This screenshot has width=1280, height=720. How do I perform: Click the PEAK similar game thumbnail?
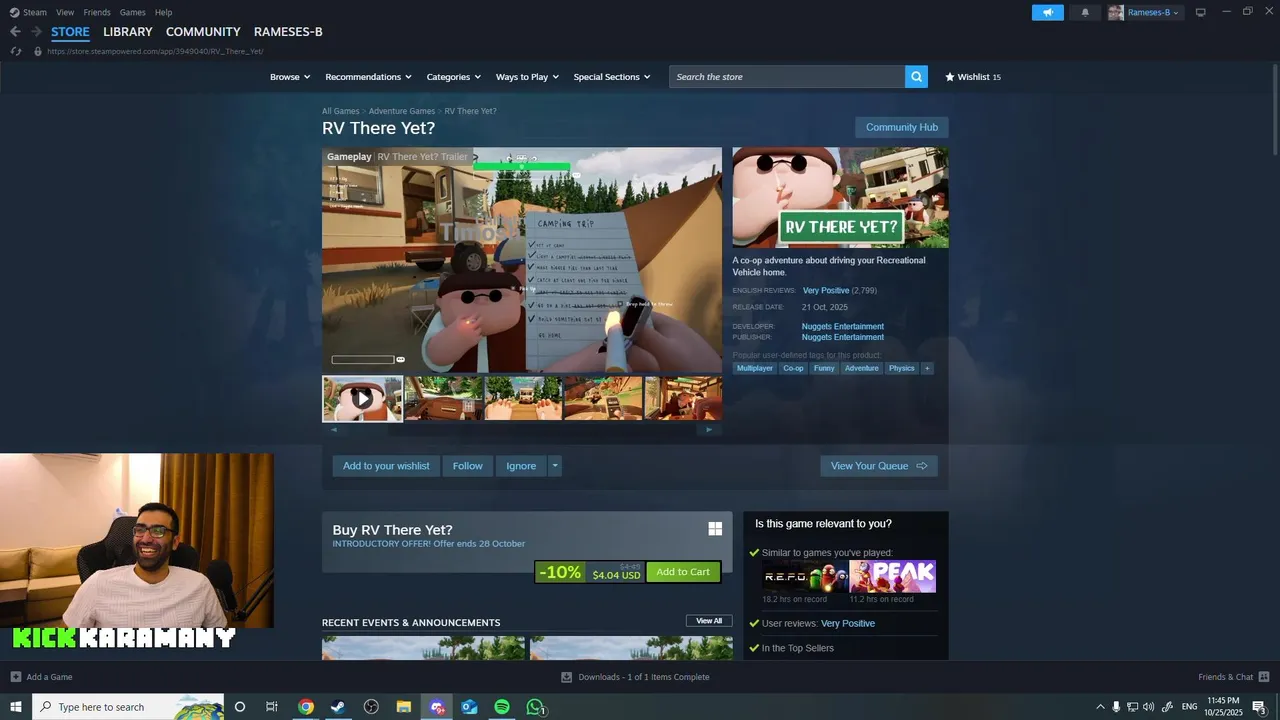pos(893,576)
